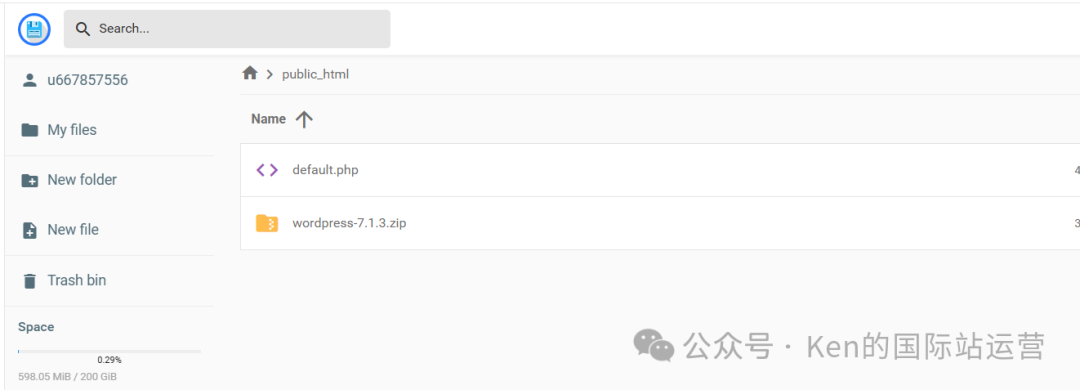Click into the Search input field
This screenshot has width=1080, height=390.
[x=227, y=29]
